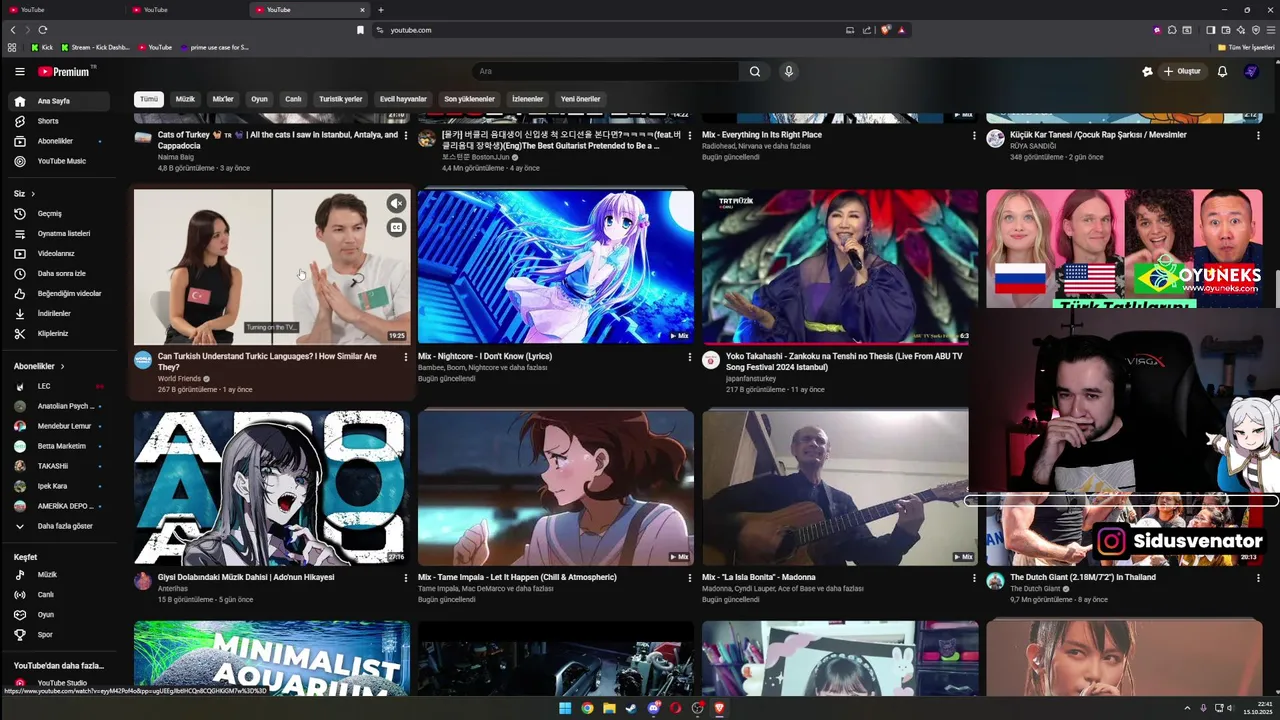
Task: Open Geçmiş history in the sidebar
Action: point(58,213)
